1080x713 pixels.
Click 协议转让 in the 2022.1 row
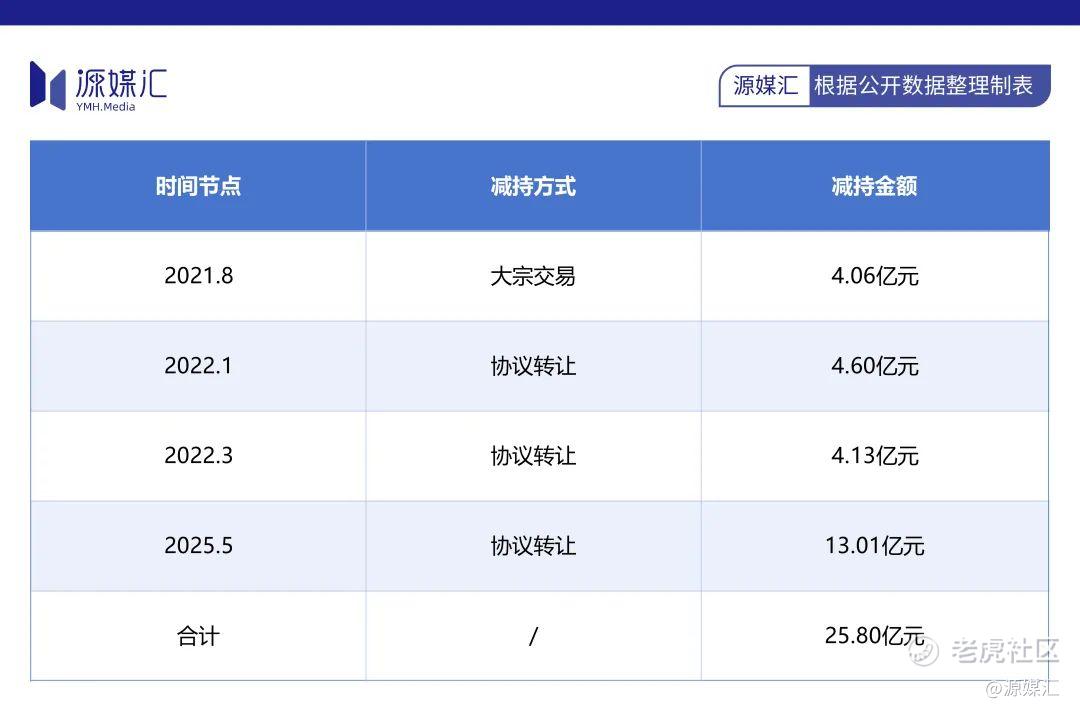pyautogui.click(x=533, y=366)
